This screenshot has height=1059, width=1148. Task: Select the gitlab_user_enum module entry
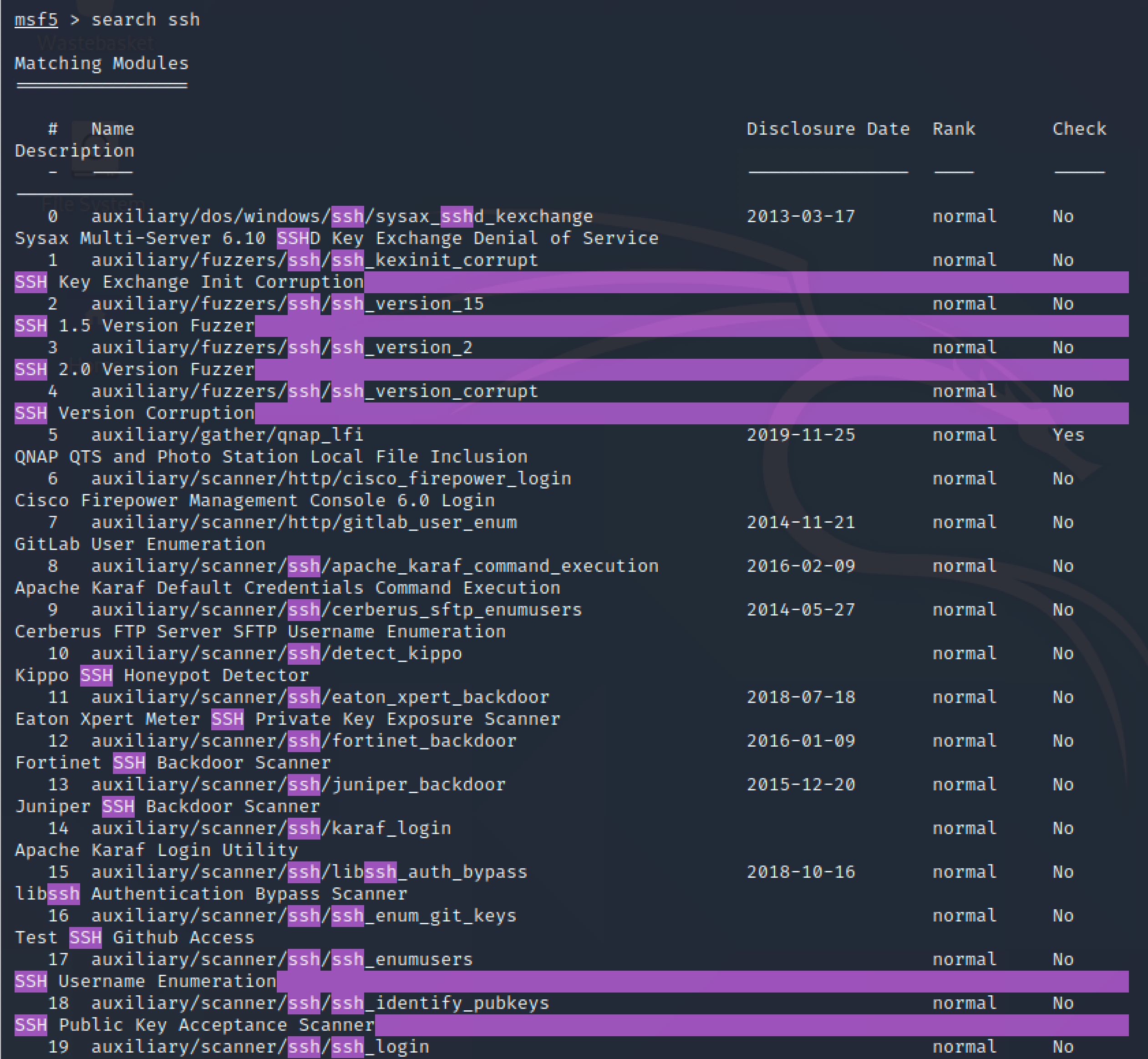tap(304, 522)
